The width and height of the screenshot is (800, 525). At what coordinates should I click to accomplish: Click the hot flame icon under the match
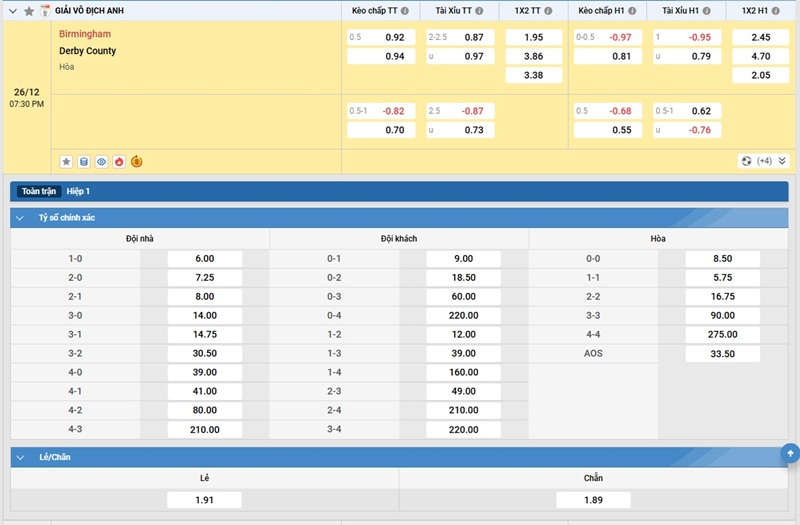tap(119, 162)
